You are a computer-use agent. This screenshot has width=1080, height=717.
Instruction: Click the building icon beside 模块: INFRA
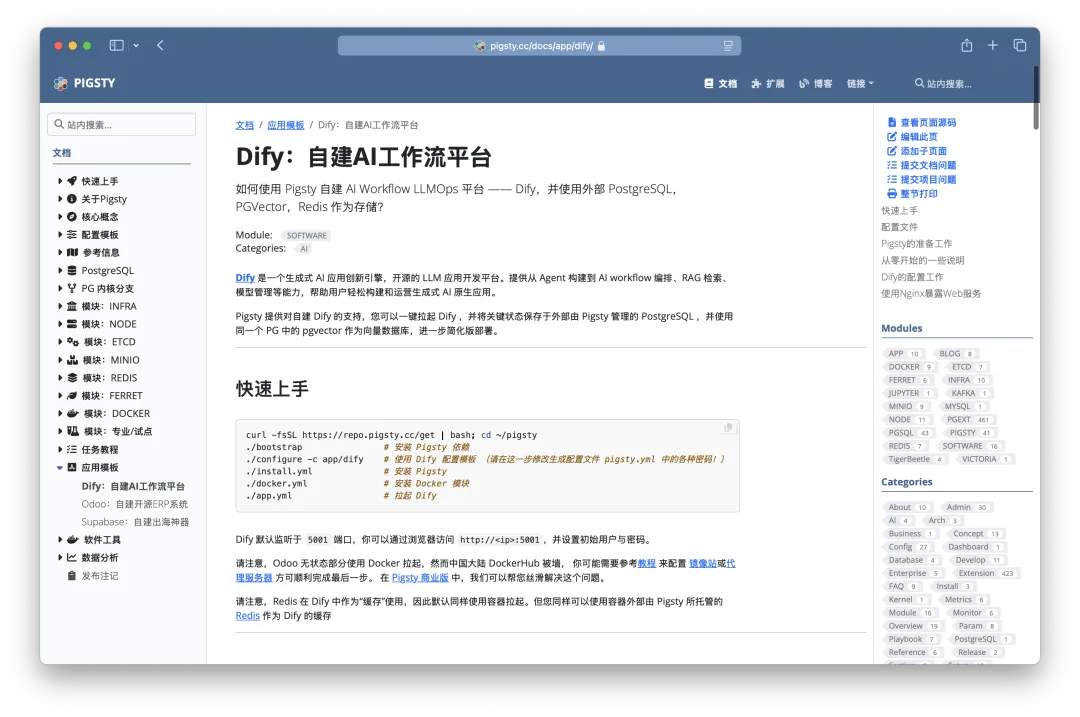click(72, 306)
